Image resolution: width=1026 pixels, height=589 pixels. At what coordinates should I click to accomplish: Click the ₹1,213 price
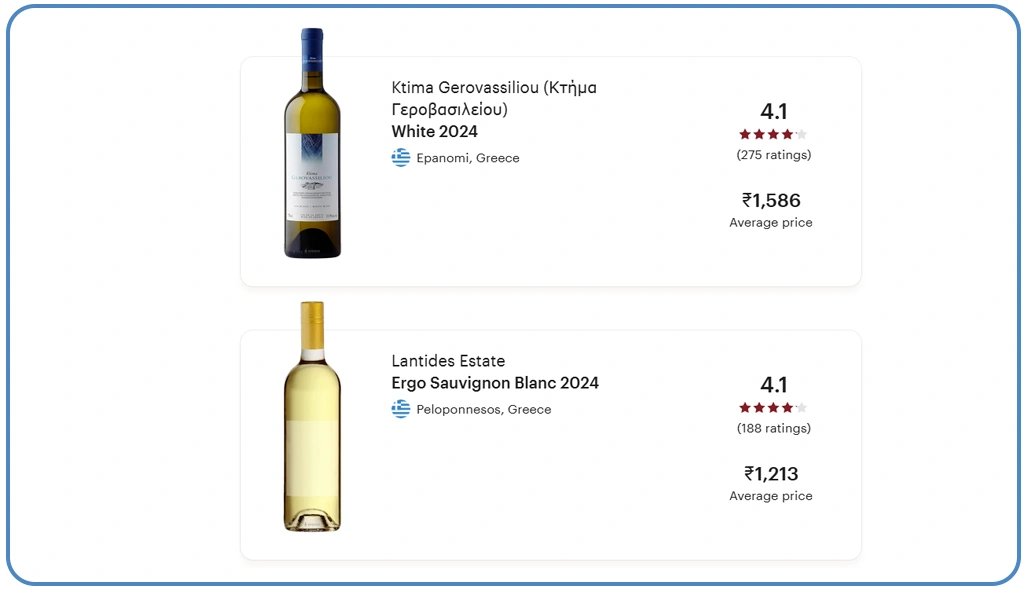[x=771, y=473]
